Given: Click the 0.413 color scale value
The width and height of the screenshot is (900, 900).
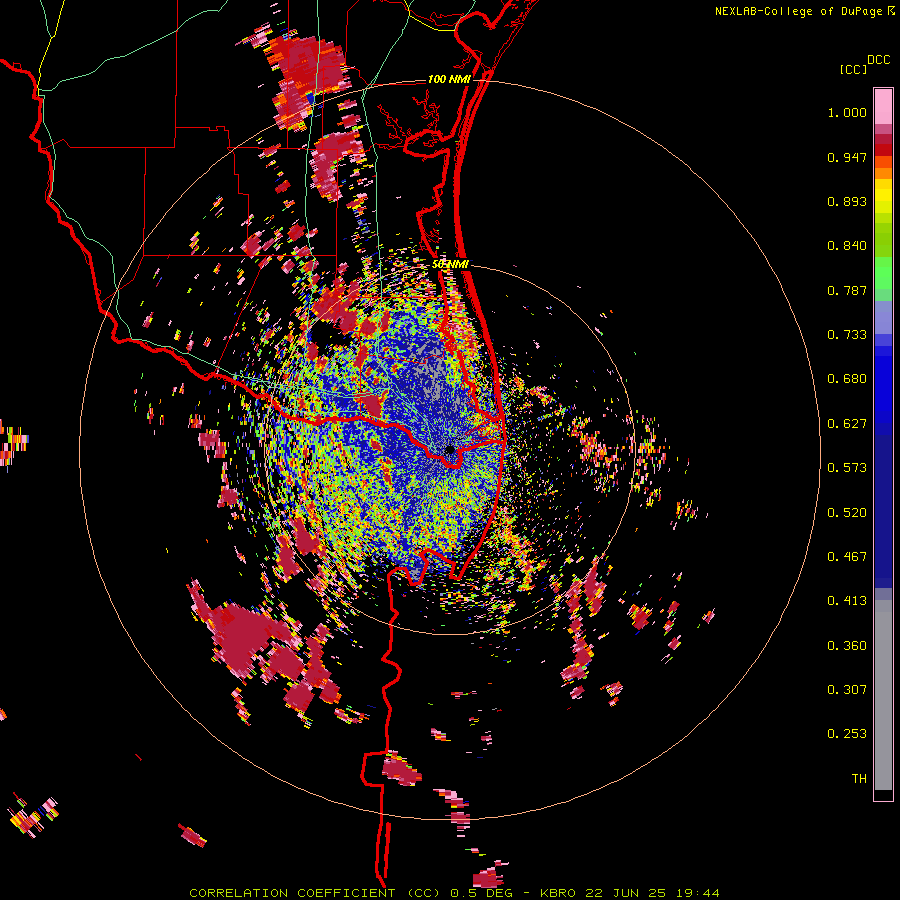Looking at the screenshot, I should click(x=847, y=601).
